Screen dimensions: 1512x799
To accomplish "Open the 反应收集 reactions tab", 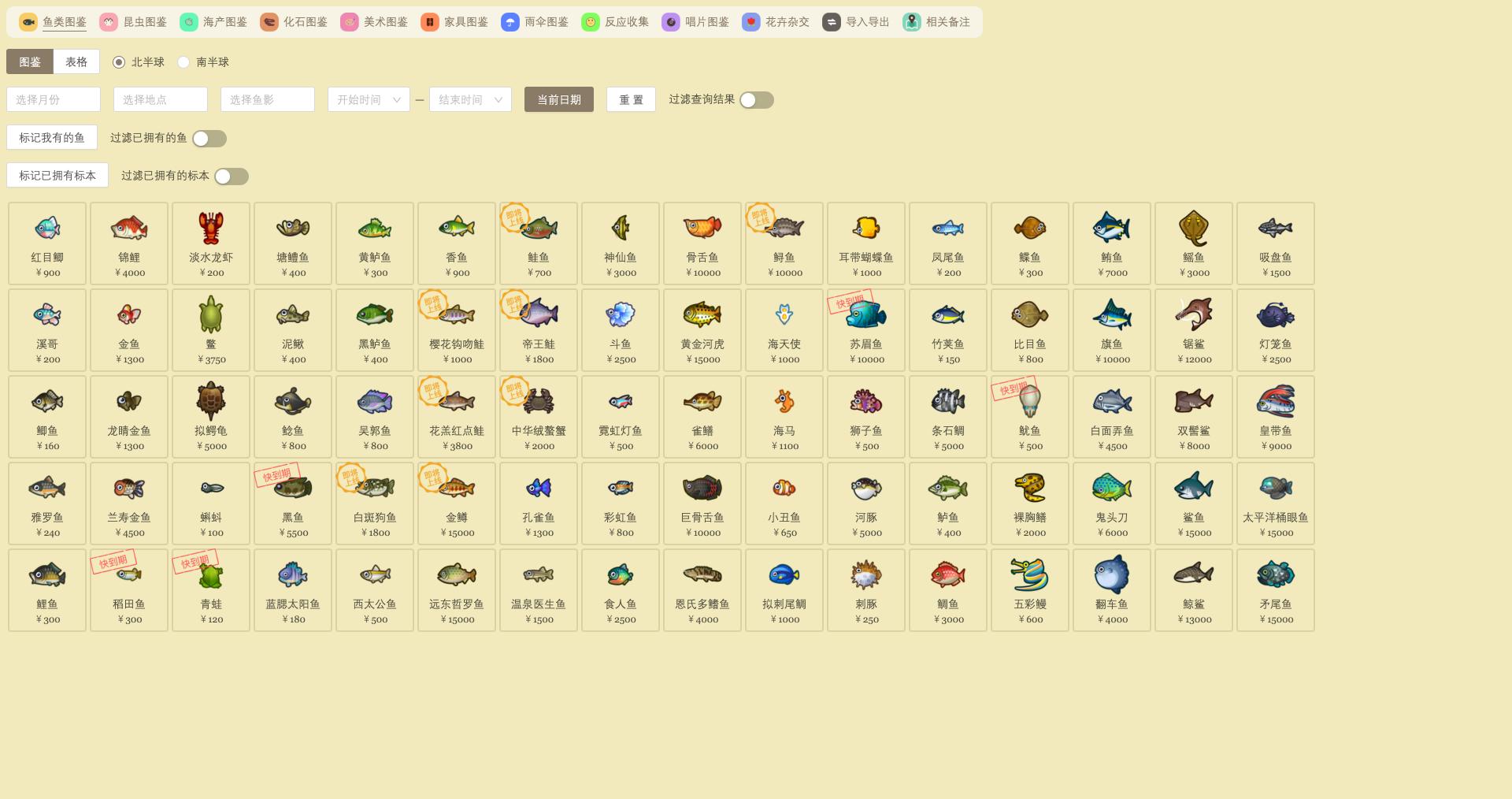I will [615, 22].
